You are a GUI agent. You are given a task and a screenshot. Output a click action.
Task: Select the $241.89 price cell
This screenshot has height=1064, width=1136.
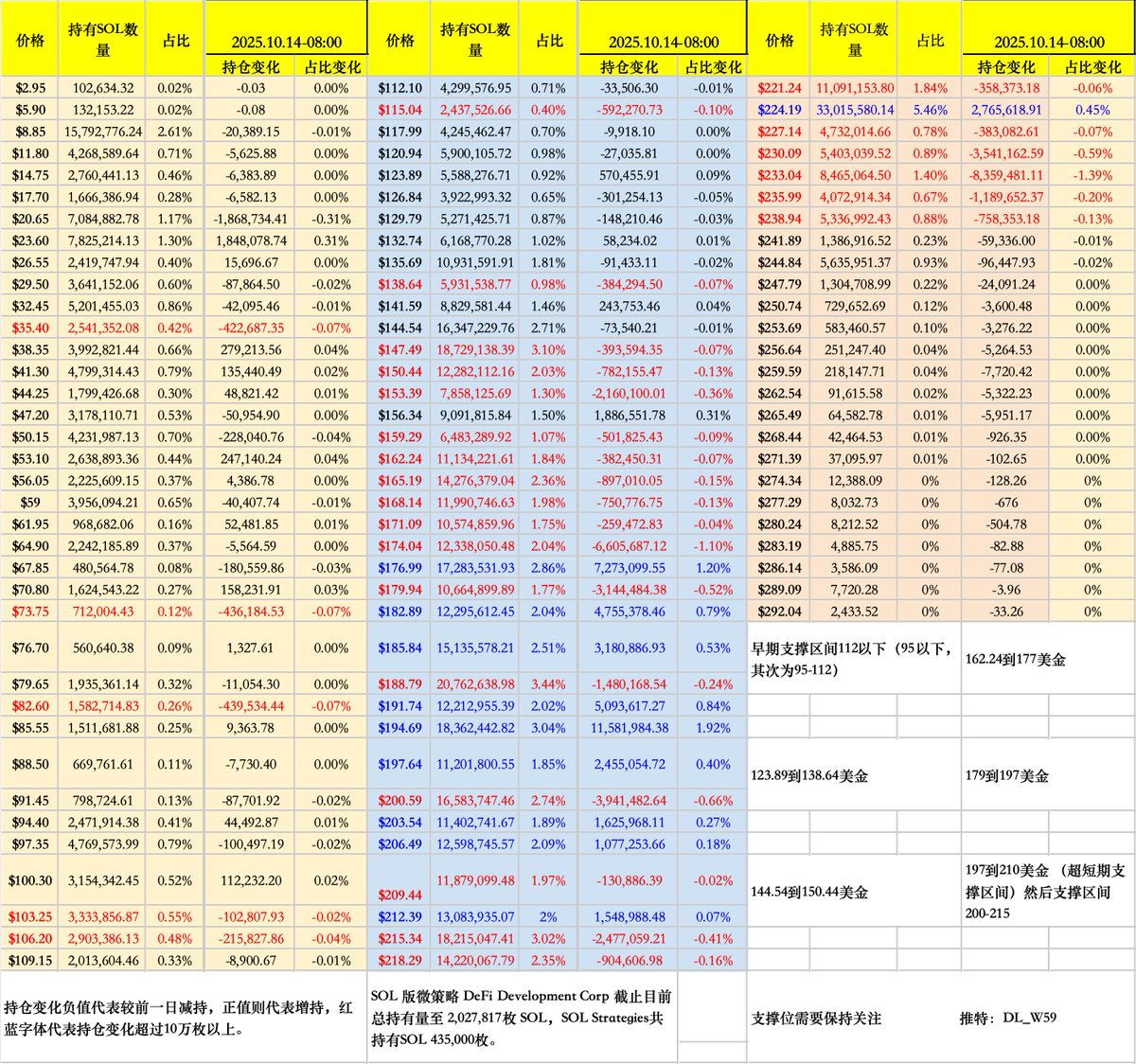pyautogui.click(x=779, y=240)
